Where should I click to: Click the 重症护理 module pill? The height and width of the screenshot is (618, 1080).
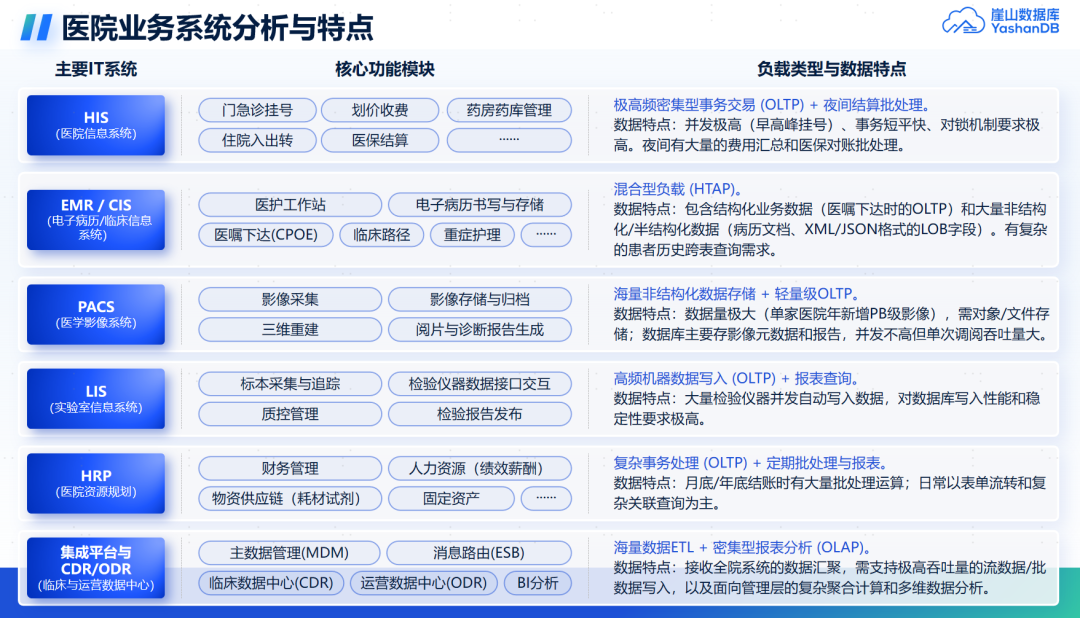[472, 235]
